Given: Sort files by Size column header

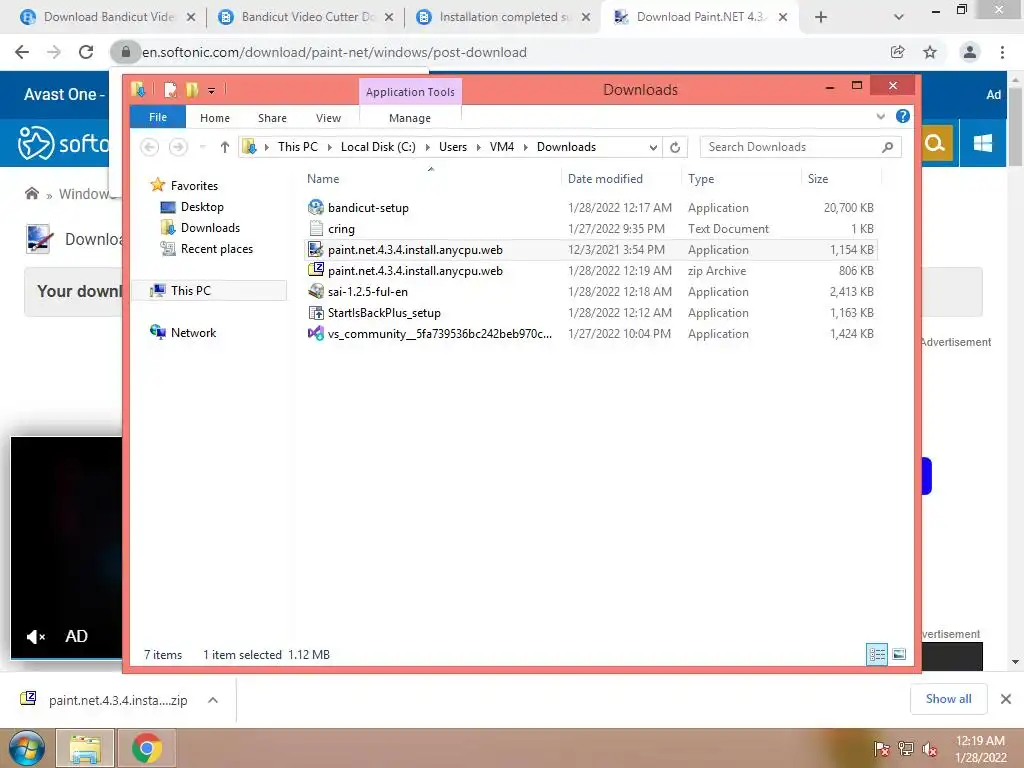Looking at the screenshot, I should coord(841,179).
